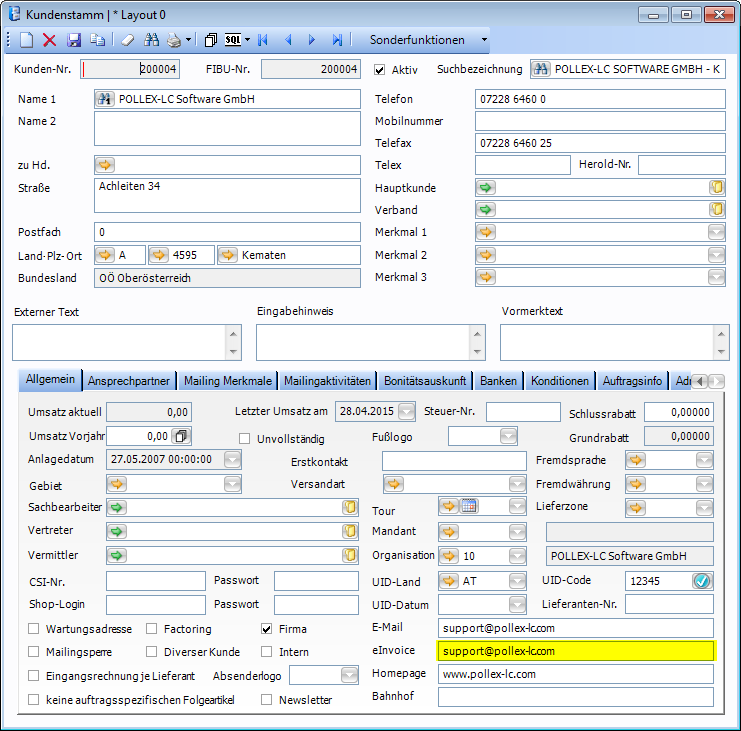Click the UID-Code blue checkmark validation icon
Screen dimensions: 741x731
click(x=701, y=581)
